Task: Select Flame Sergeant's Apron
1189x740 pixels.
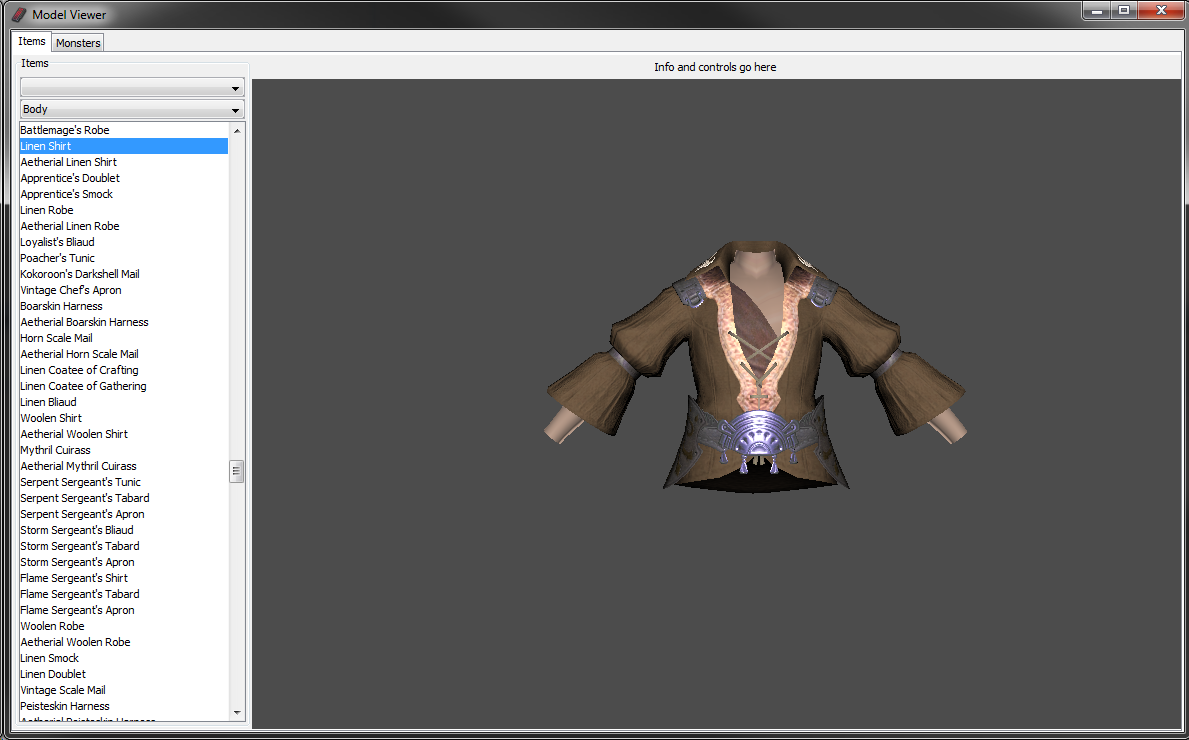Action: 124,610
